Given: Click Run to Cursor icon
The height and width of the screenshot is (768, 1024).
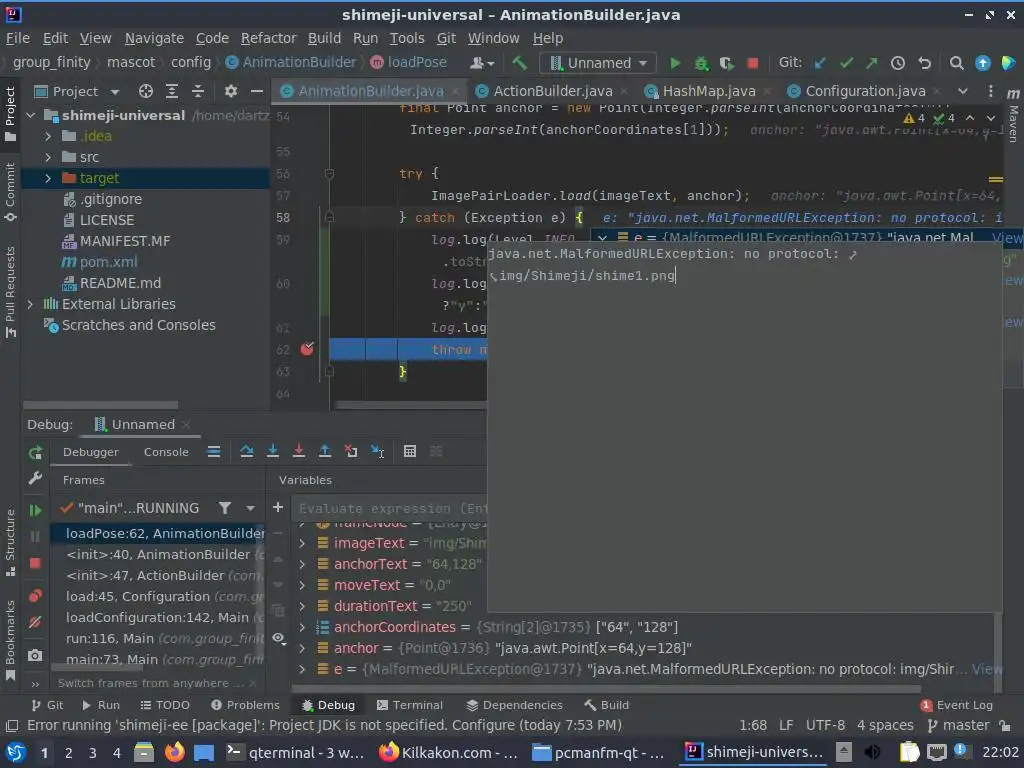Looking at the screenshot, I should click(x=377, y=451).
